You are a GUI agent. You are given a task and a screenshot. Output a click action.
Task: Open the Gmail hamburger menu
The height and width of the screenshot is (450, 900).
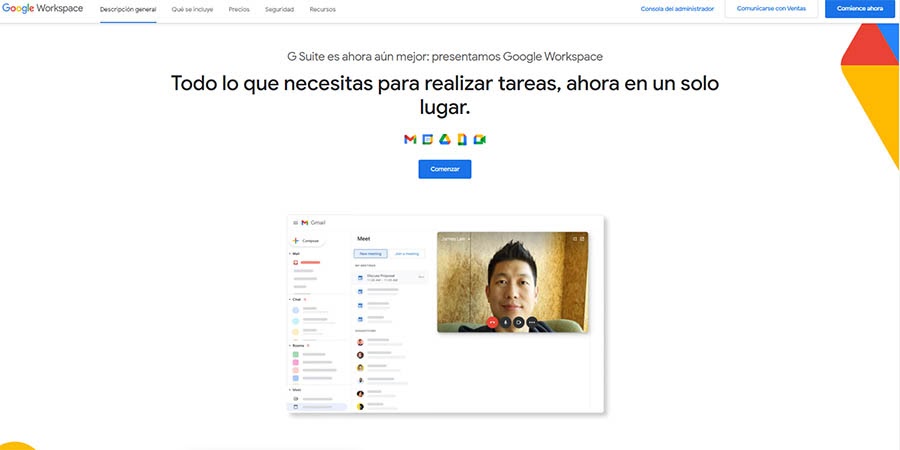(x=294, y=222)
